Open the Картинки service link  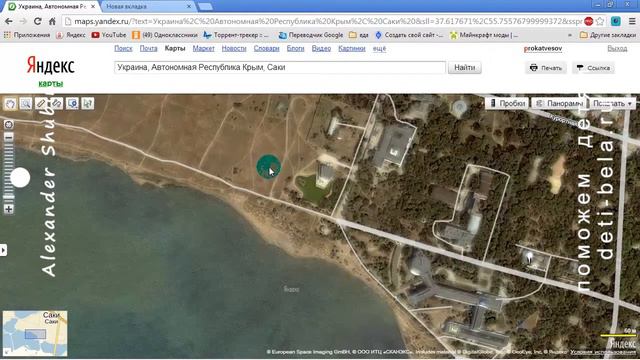(352, 48)
